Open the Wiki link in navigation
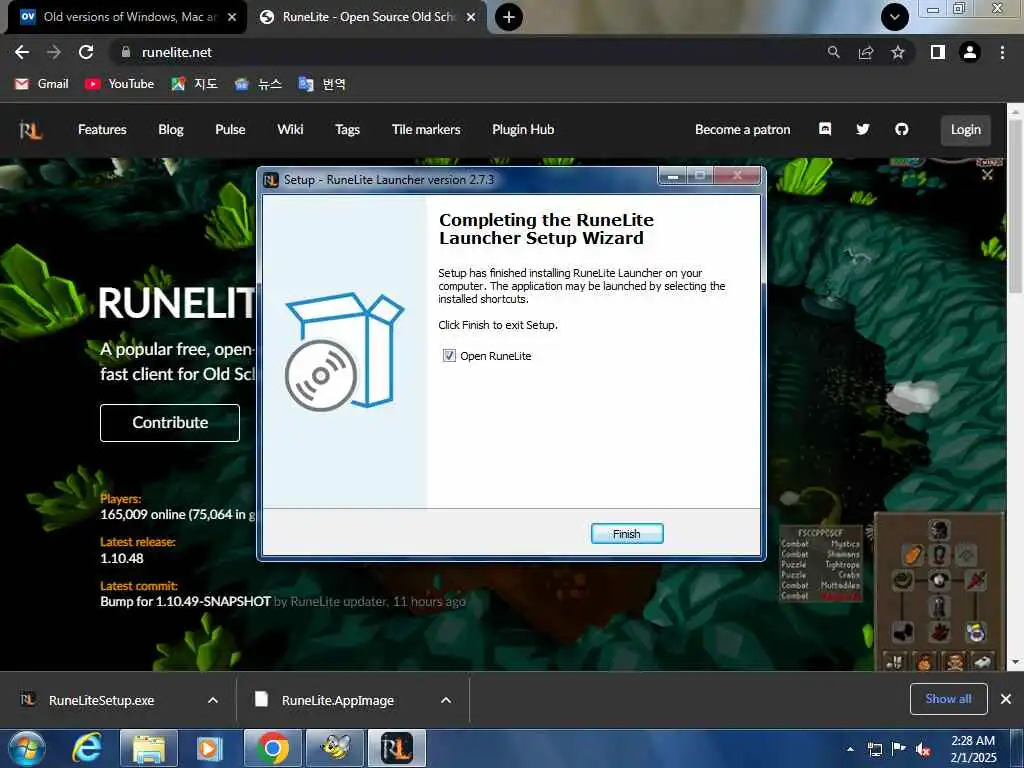This screenshot has width=1024, height=768. point(290,129)
